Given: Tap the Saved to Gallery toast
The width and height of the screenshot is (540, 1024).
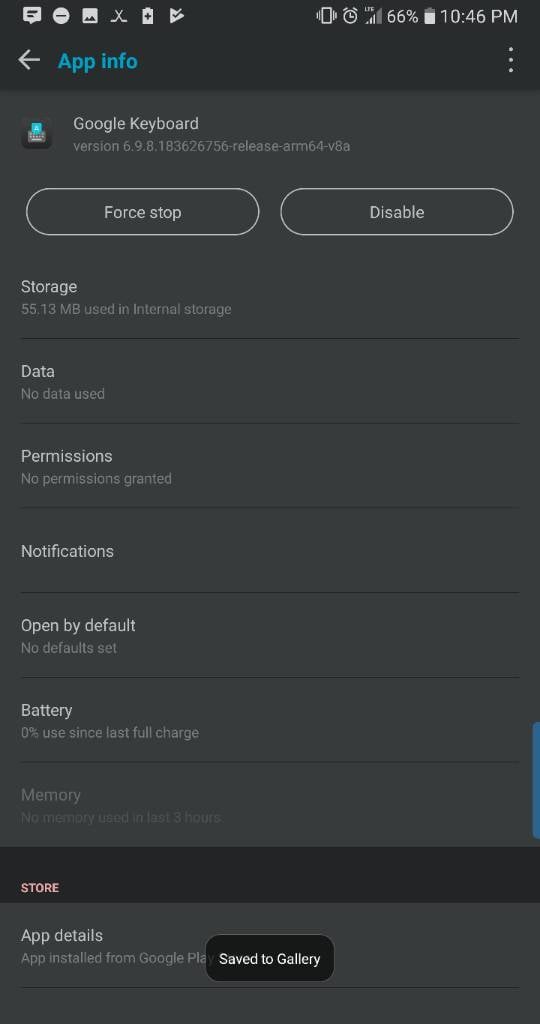Looking at the screenshot, I should [x=270, y=958].
